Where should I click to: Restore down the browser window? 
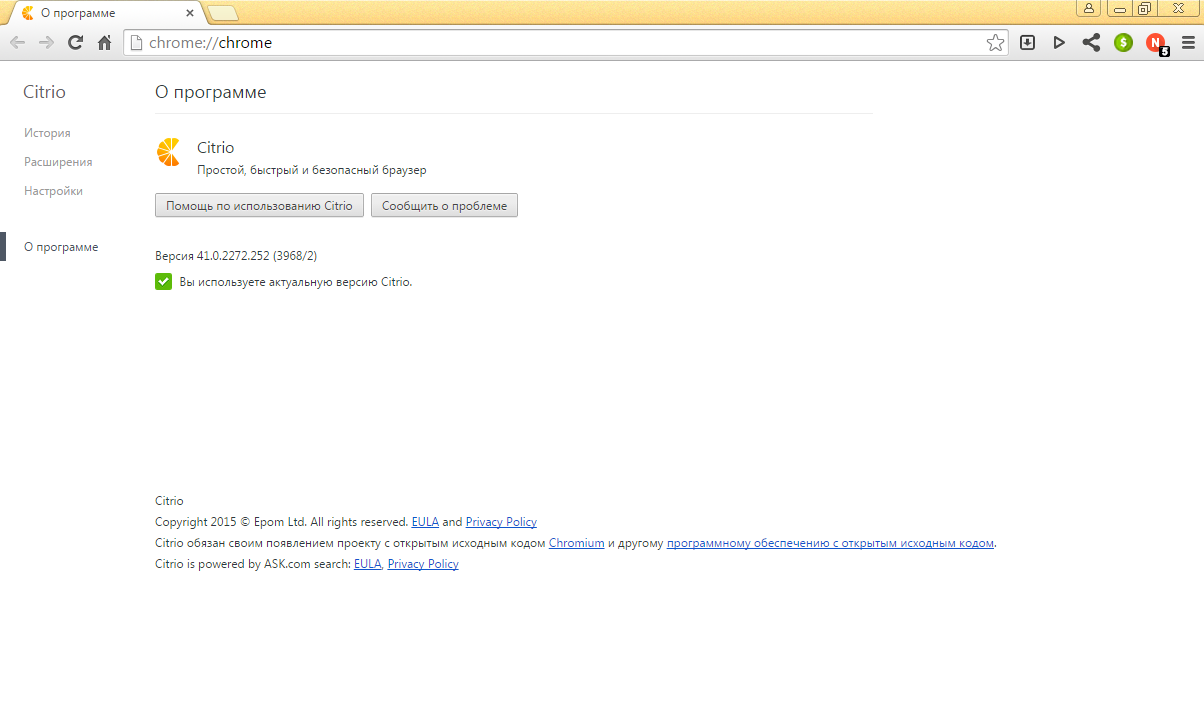pyautogui.click(x=1144, y=8)
